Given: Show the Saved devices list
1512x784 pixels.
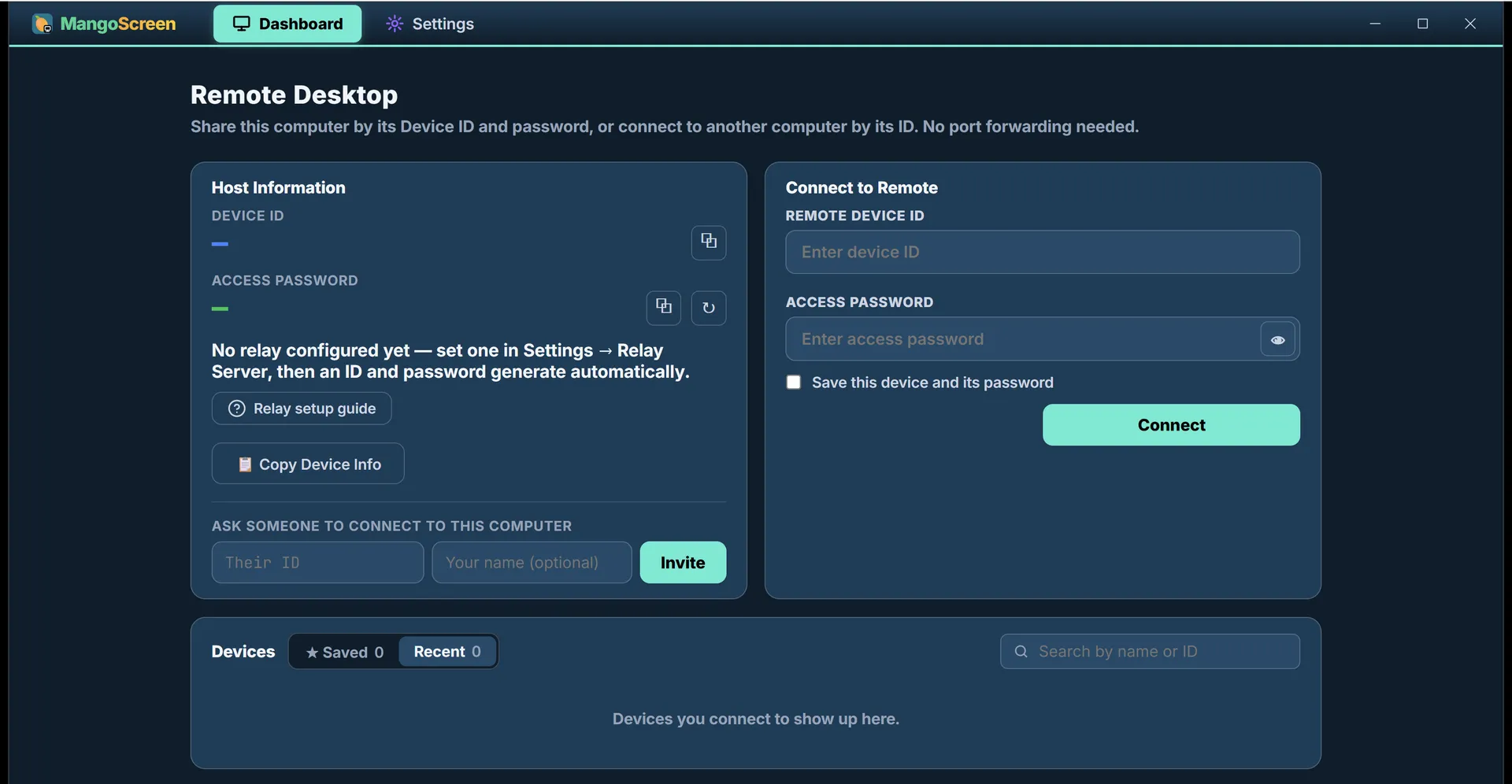Looking at the screenshot, I should point(345,652).
